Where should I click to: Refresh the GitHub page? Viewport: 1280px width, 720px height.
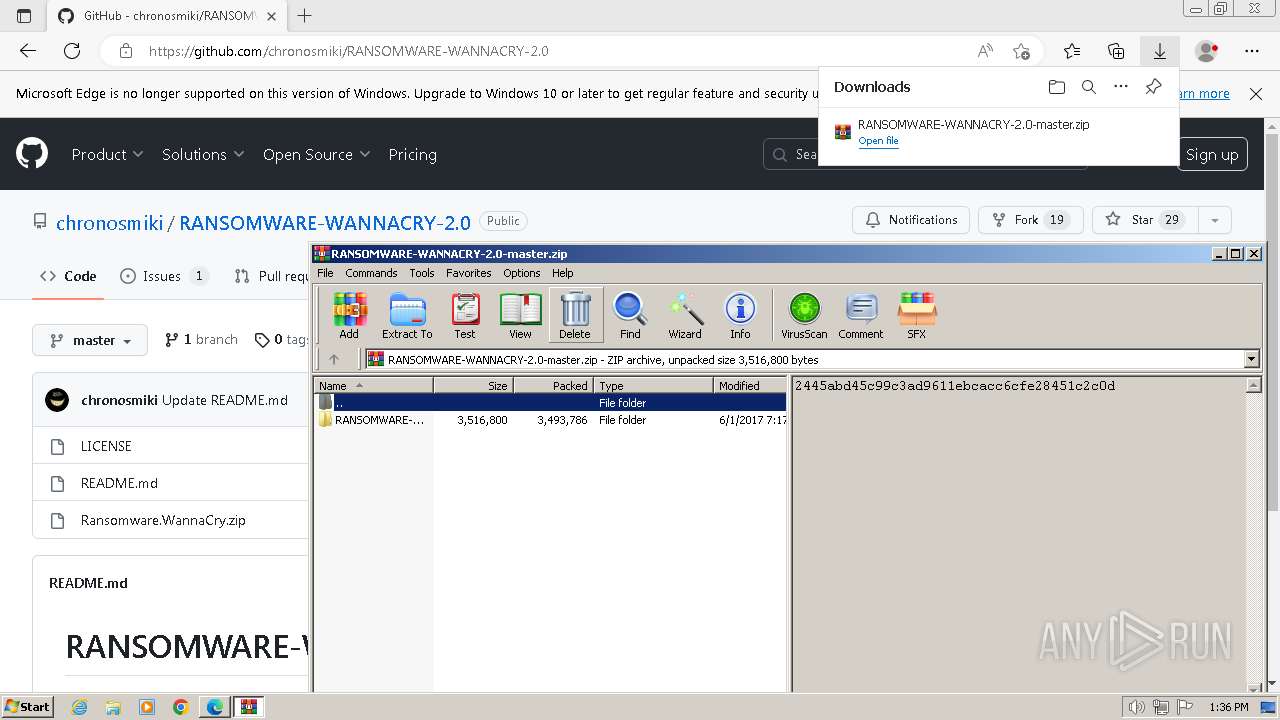pyautogui.click(x=72, y=51)
